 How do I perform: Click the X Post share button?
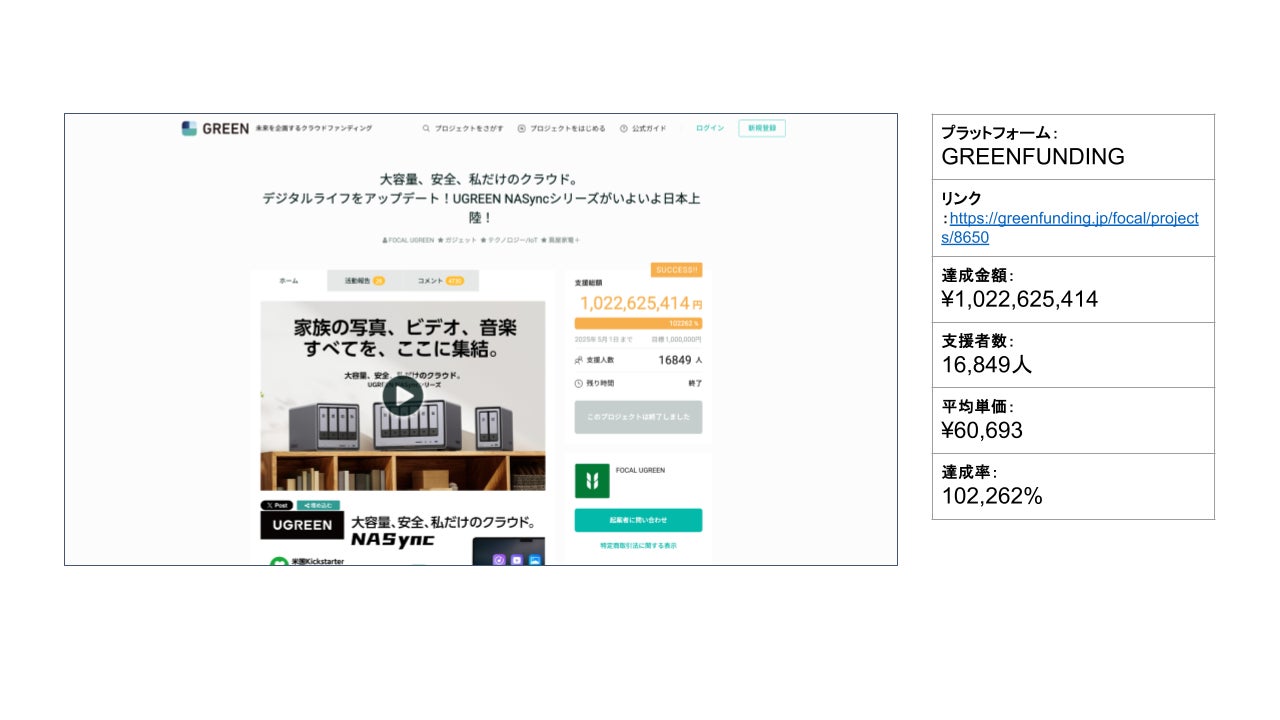(x=277, y=506)
